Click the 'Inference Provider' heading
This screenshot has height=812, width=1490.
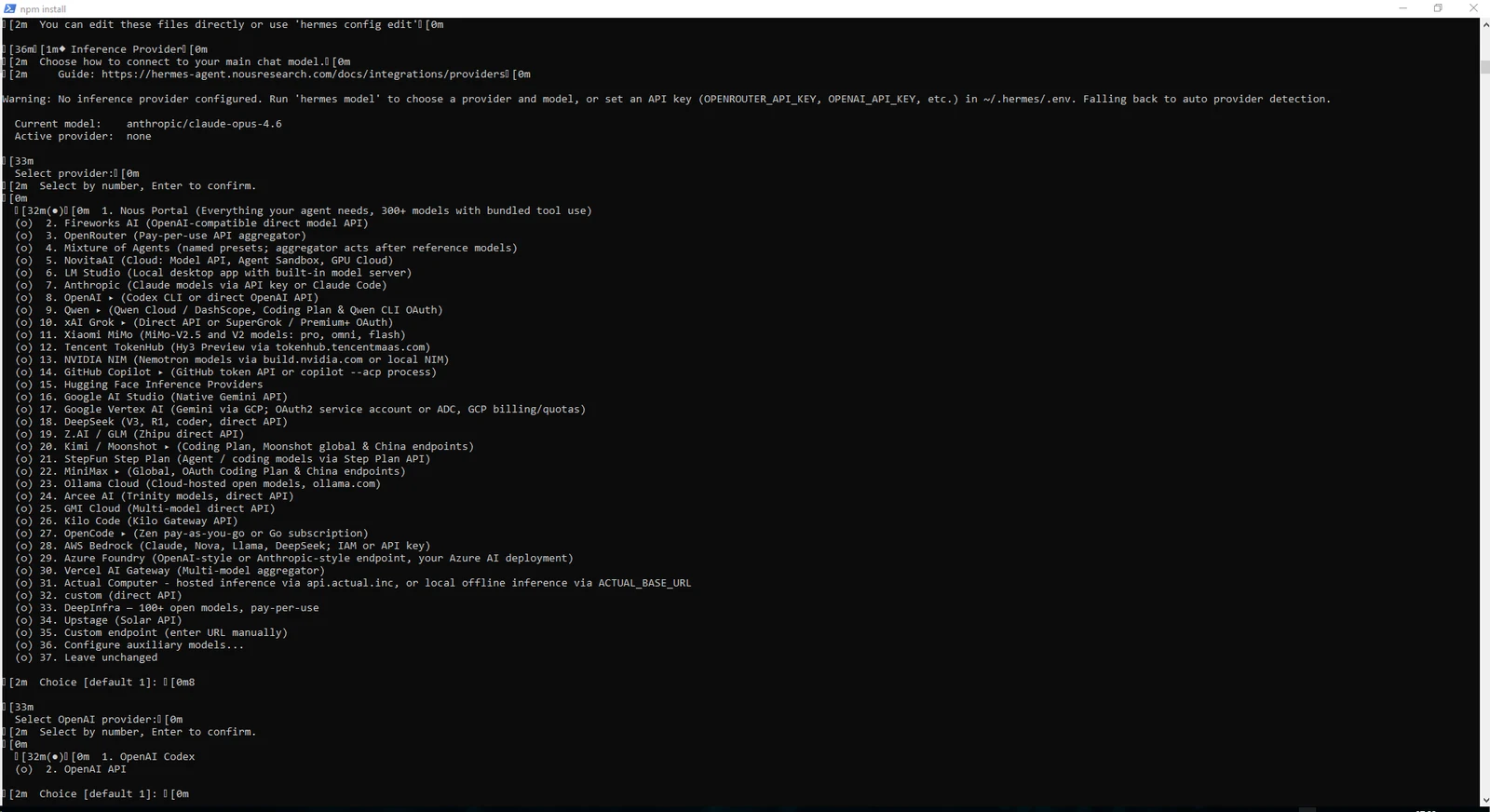[x=125, y=49]
